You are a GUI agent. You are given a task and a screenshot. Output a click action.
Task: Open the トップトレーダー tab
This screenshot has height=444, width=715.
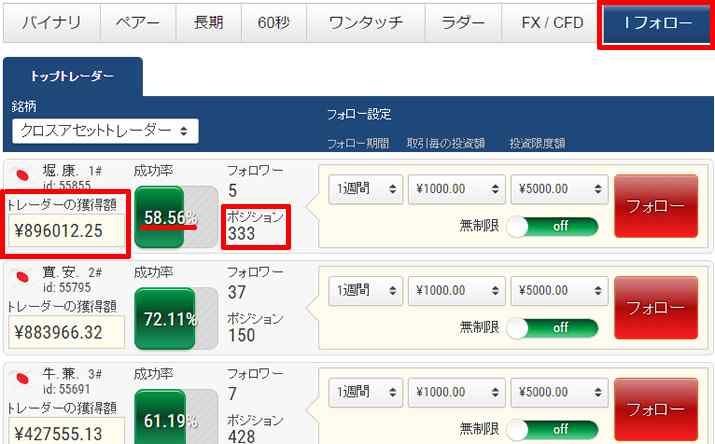coord(73,76)
